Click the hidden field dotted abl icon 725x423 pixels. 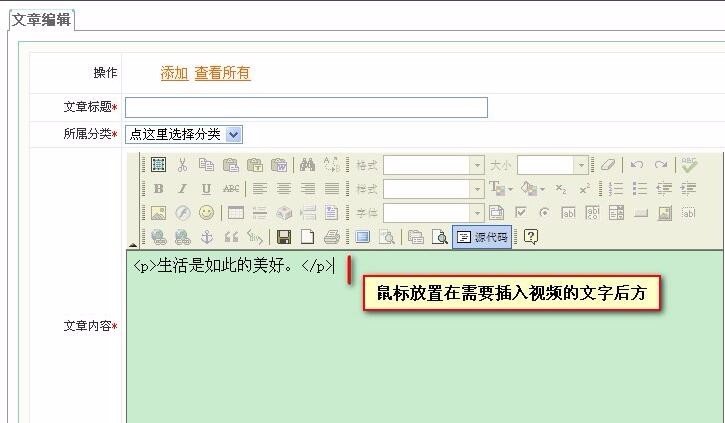pyautogui.click(x=688, y=213)
